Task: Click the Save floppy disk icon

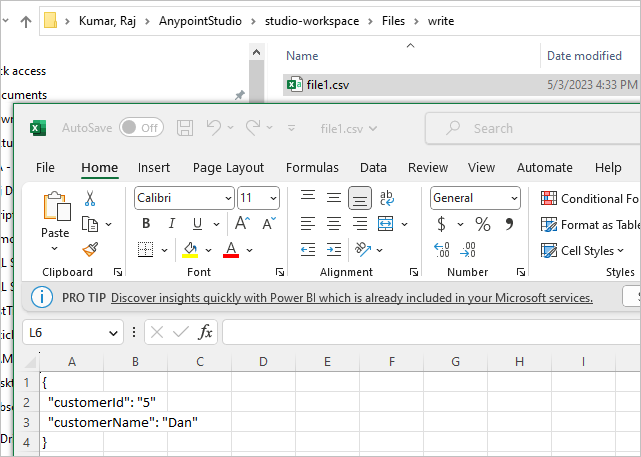Action: (185, 128)
